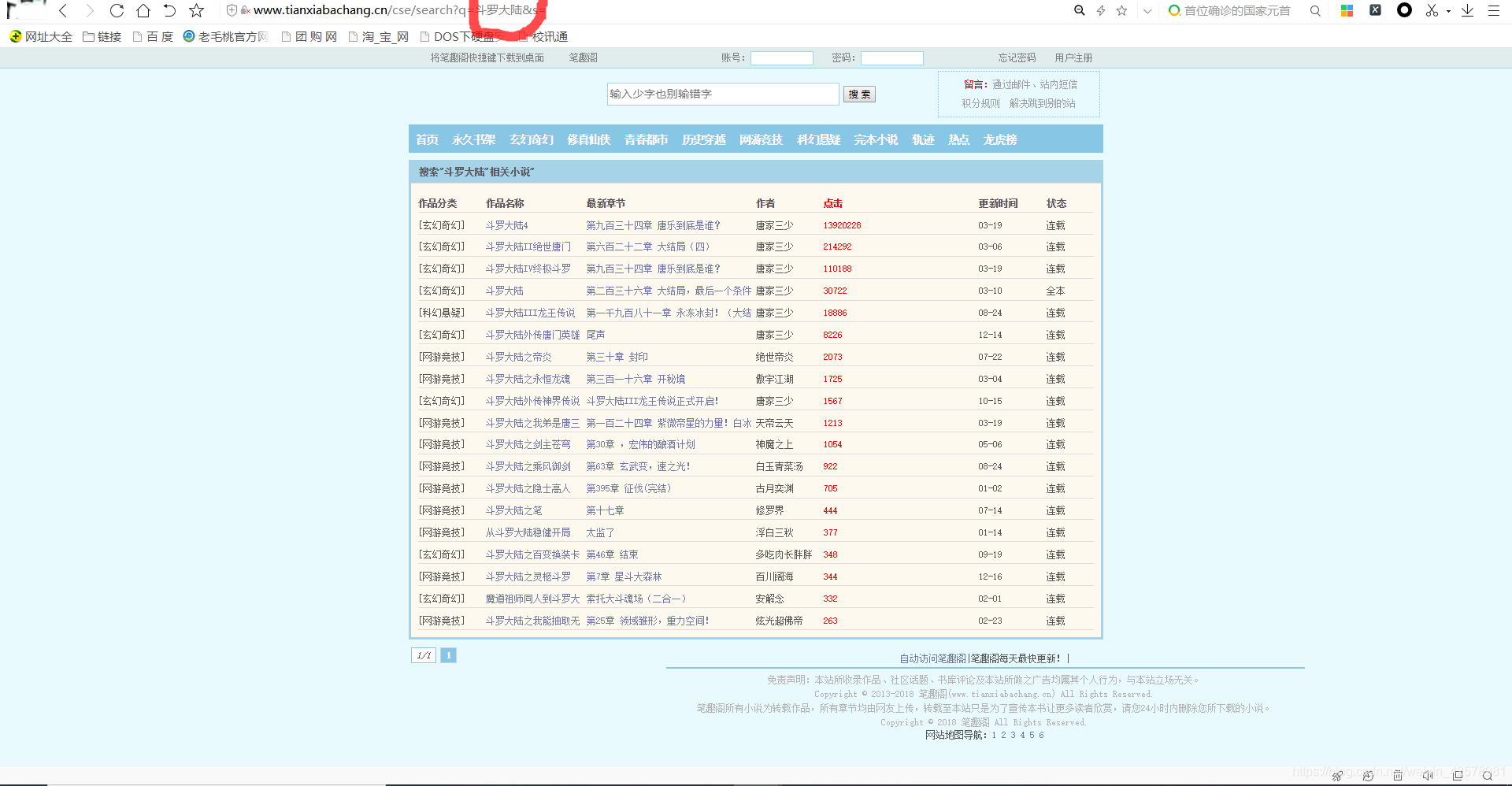The width and height of the screenshot is (1512, 786).
Task: Open chapter 第六百二十二章 大结局（四）
Action: tap(648, 247)
